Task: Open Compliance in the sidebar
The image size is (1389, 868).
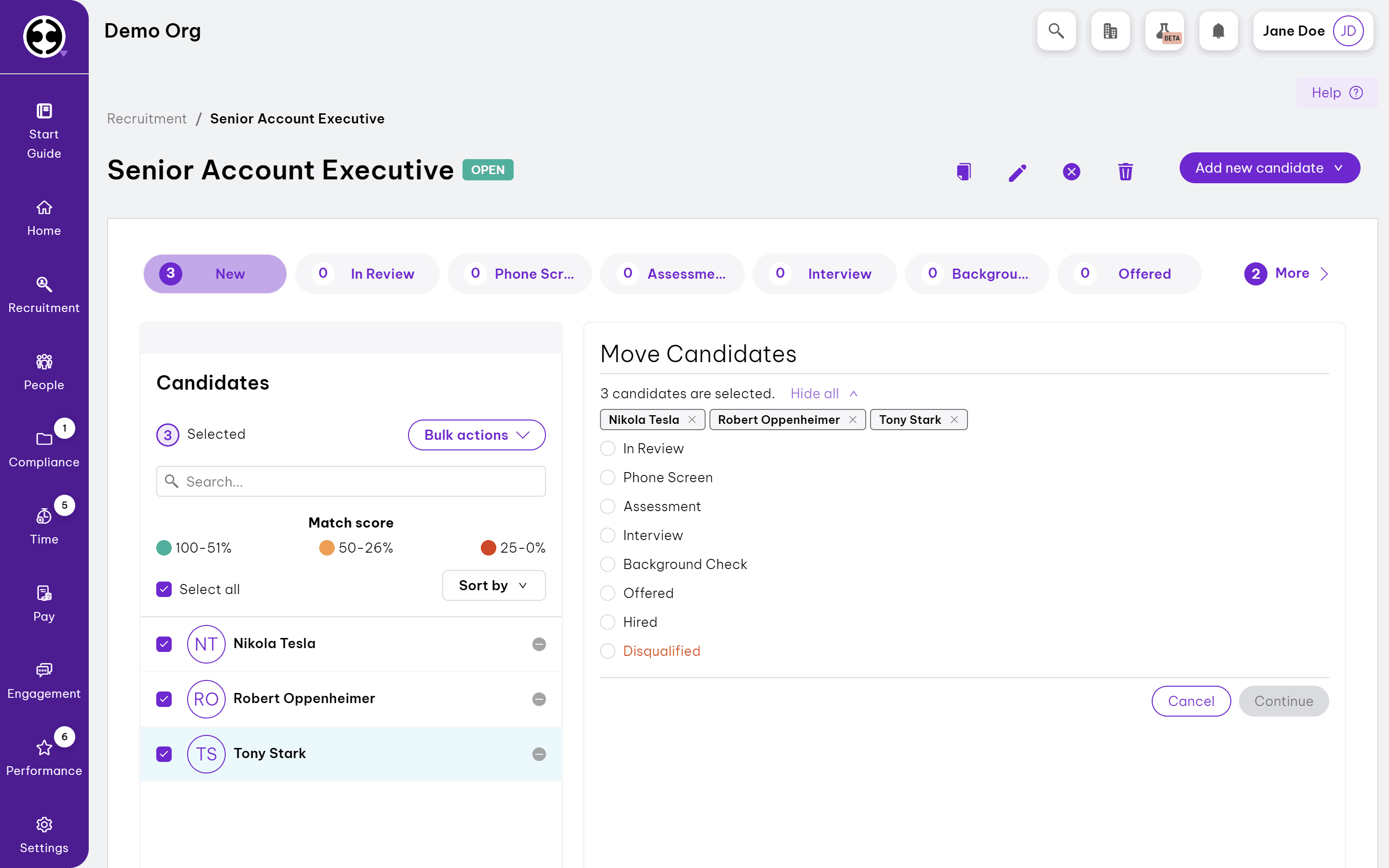Action: [x=44, y=449]
